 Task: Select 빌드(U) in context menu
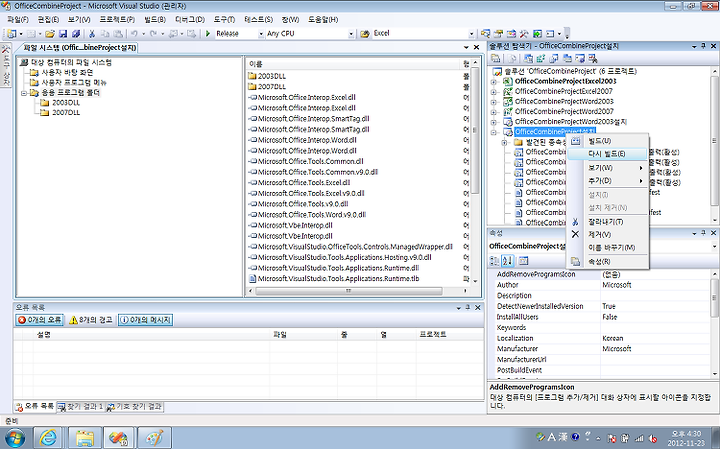[x=607, y=141]
